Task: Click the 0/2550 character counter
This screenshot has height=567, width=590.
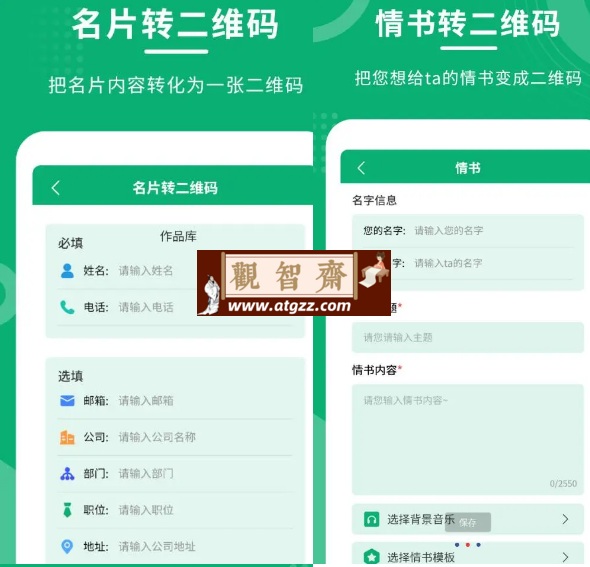Action: pos(563,483)
